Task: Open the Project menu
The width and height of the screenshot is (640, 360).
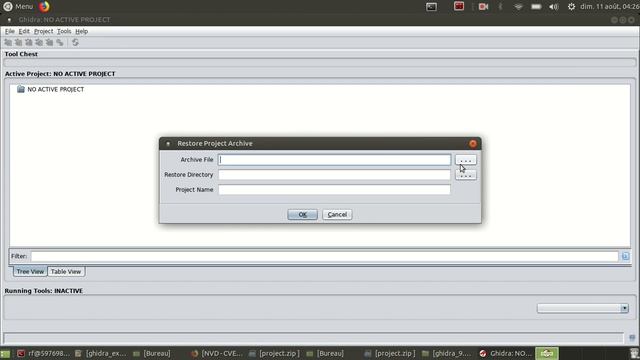Action: pos(43,31)
